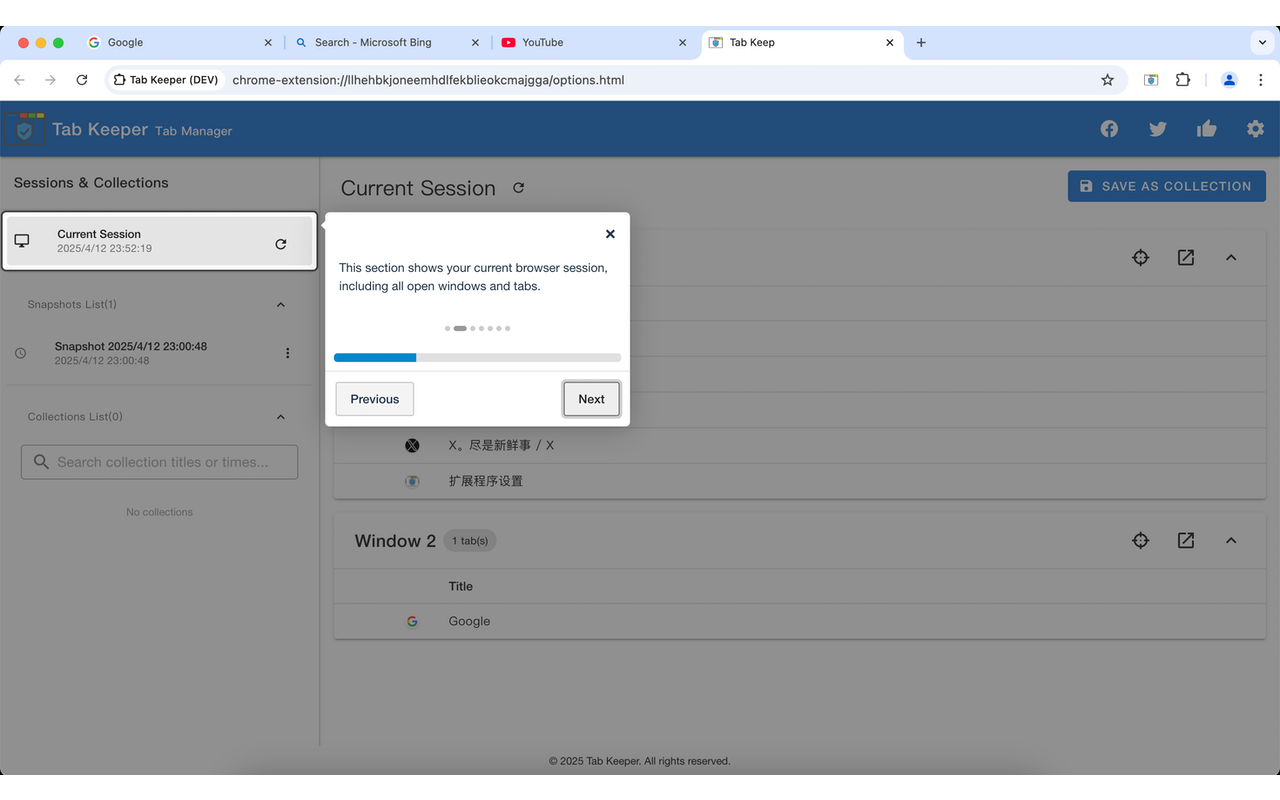The width and height of the screenshot is (1280, 800).
Task: Collapse Collections List section
Action: point(281,417)
